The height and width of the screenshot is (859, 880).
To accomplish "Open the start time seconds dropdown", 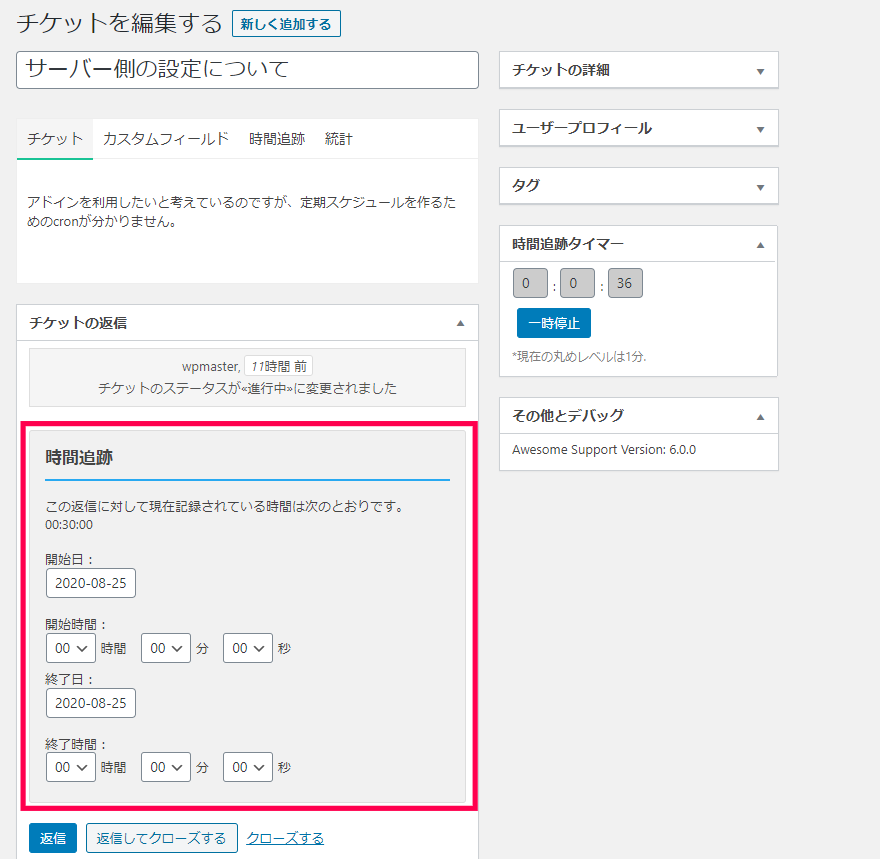I will click(247, 647).
